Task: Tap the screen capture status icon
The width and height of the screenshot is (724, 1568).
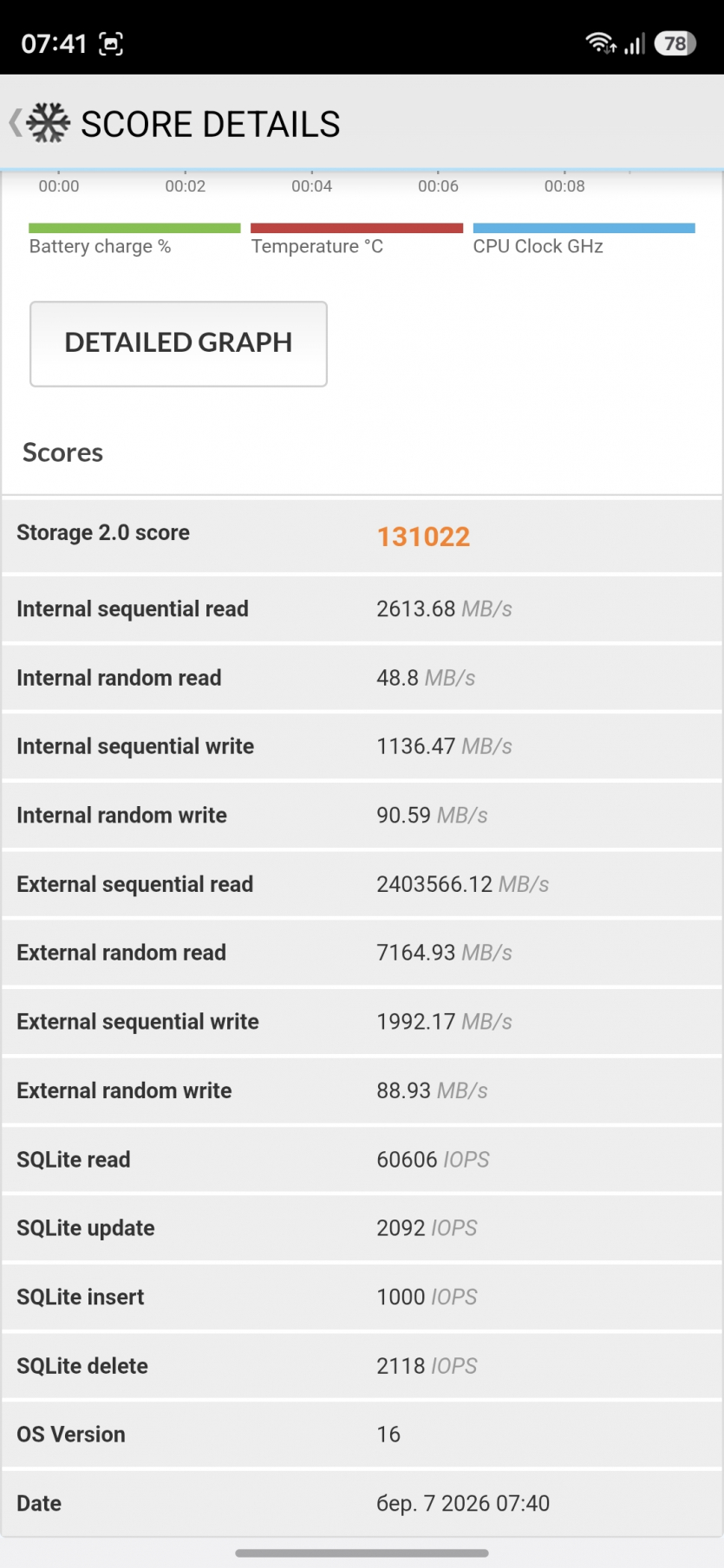Action: coord(111,44)
